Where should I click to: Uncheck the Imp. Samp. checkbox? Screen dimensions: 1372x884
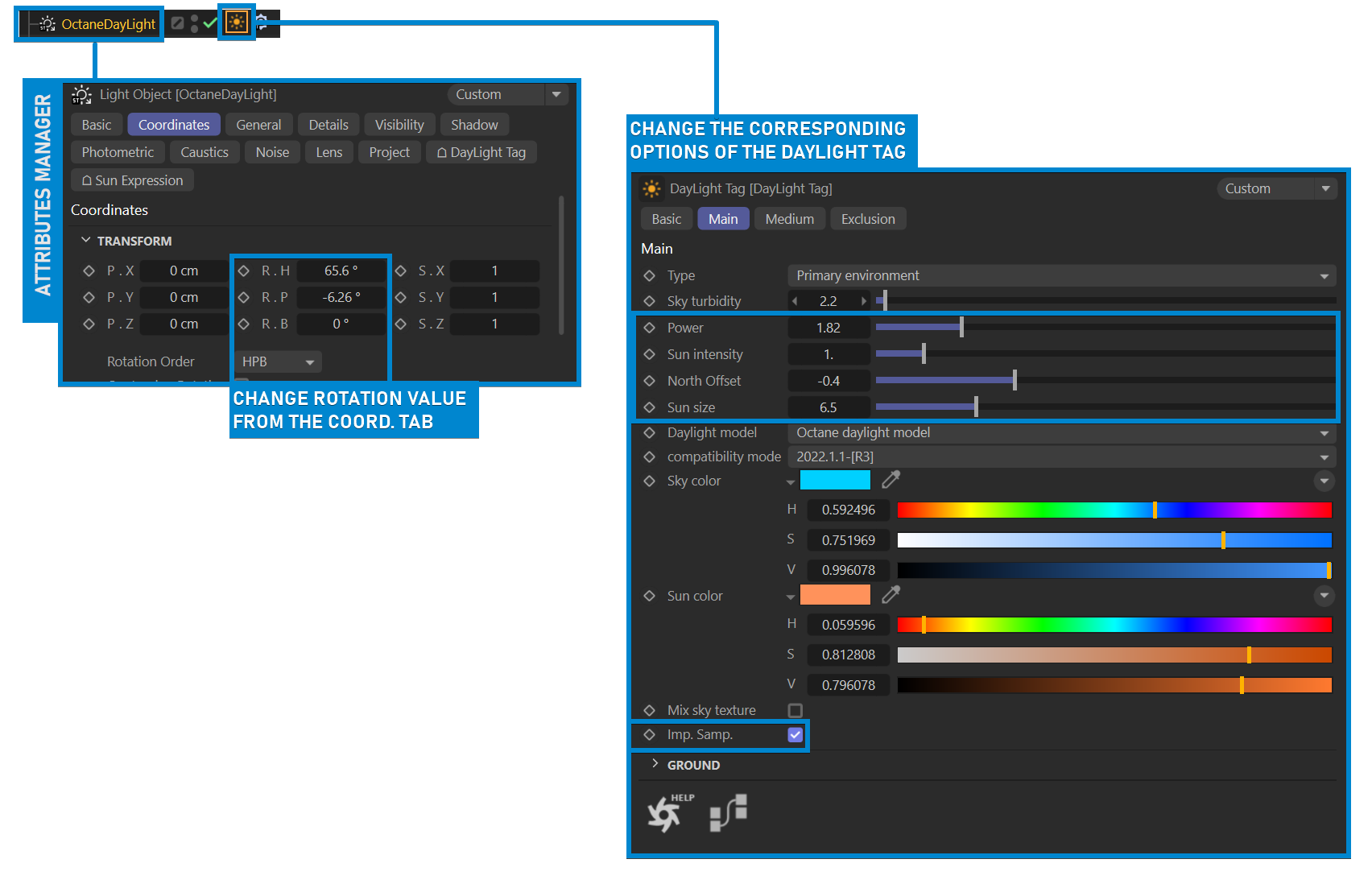tap(796, 734)
